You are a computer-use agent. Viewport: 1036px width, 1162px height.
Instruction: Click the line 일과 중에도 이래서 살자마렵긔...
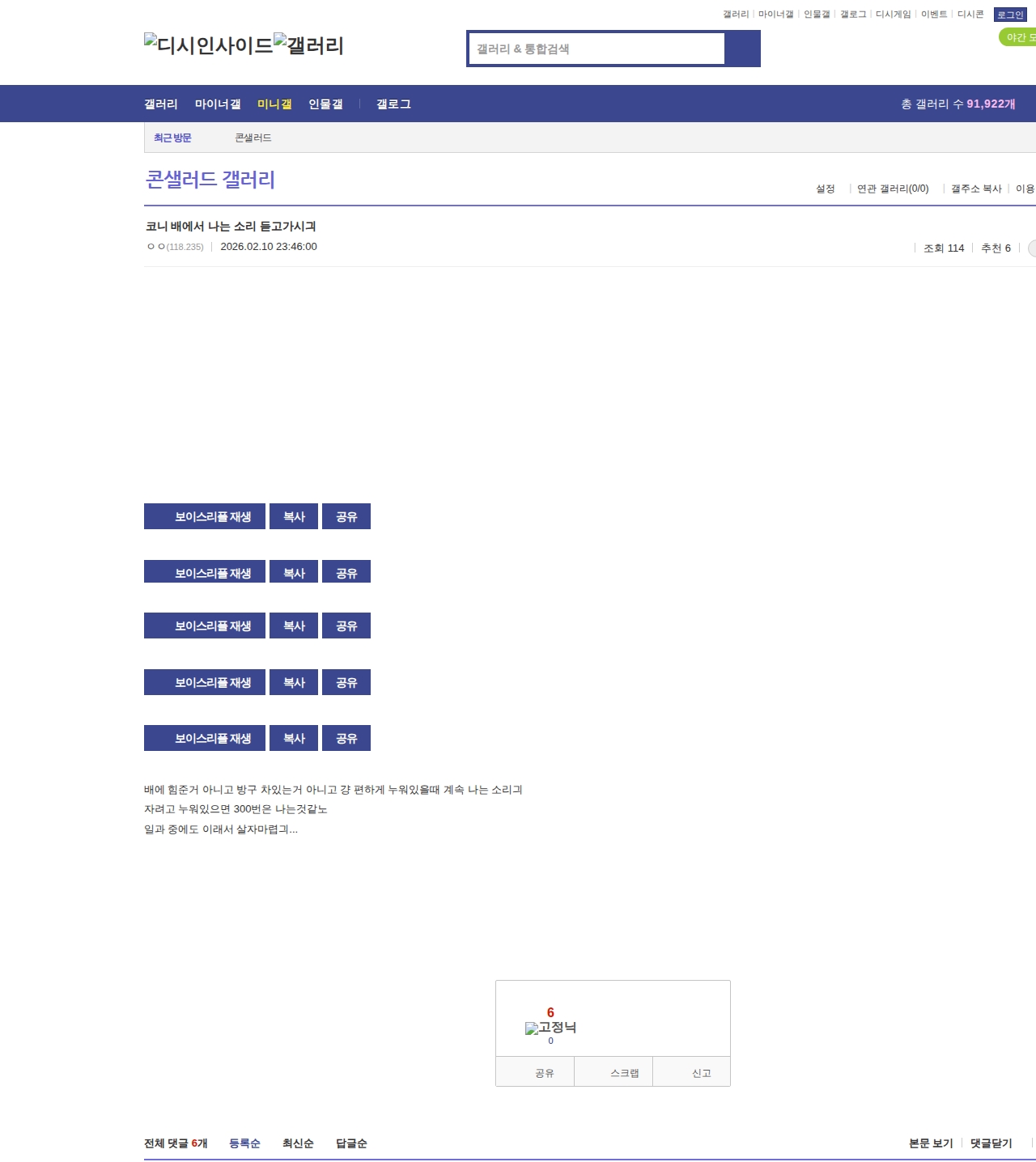[x=221, y=829]
